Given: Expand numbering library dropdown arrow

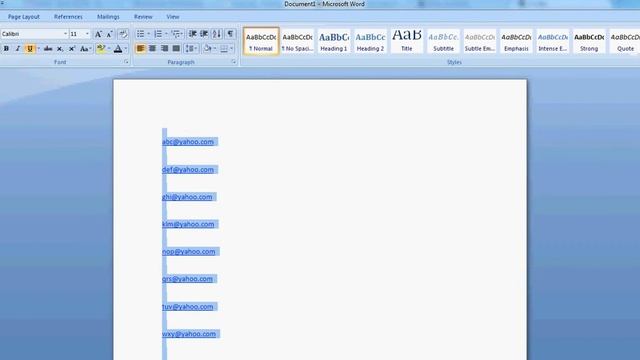Looking at the screenshot, I should point(166,34).
